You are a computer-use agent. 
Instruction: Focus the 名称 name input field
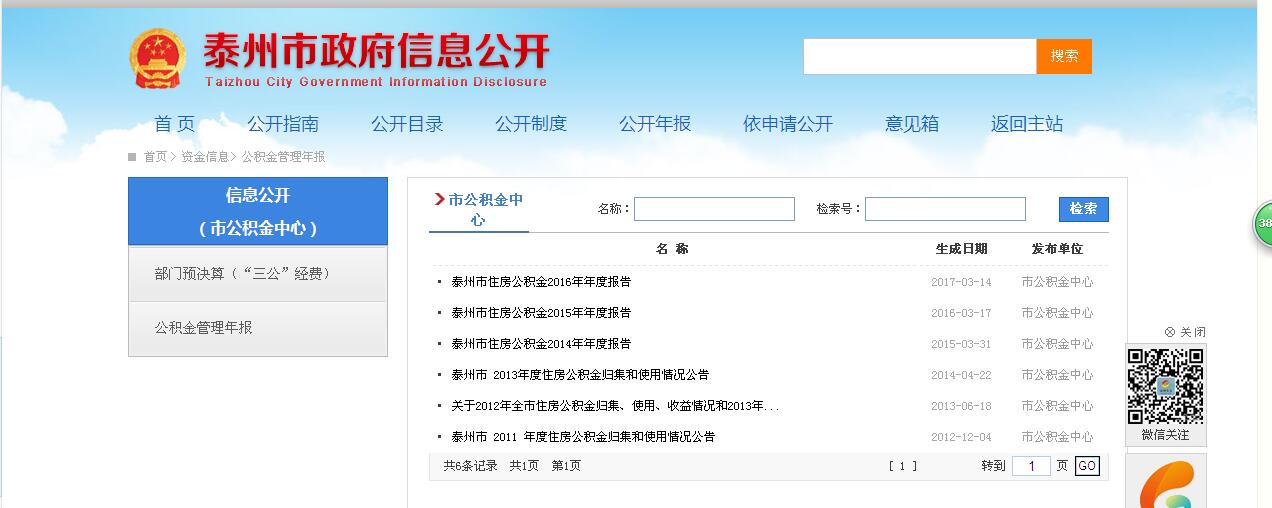(714, 209)
